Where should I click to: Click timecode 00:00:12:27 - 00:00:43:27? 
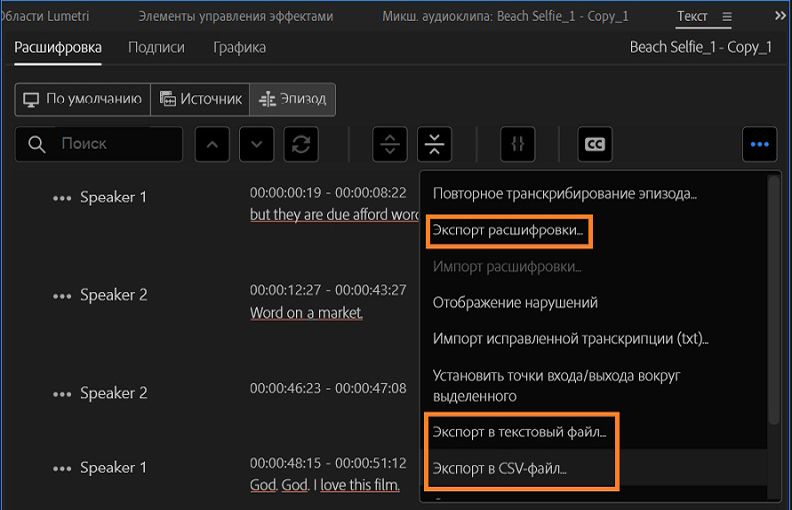point(328,290)
